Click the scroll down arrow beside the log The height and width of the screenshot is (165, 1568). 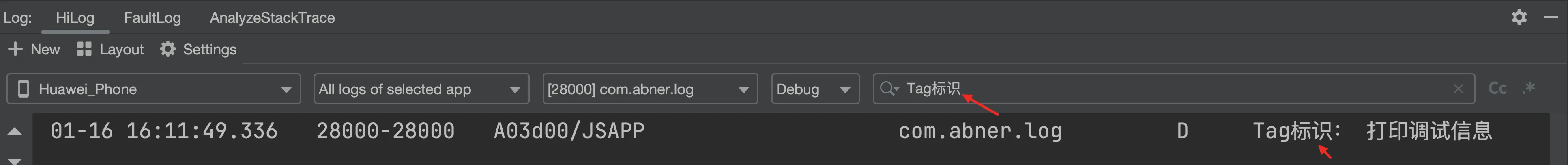pos(15,161)
